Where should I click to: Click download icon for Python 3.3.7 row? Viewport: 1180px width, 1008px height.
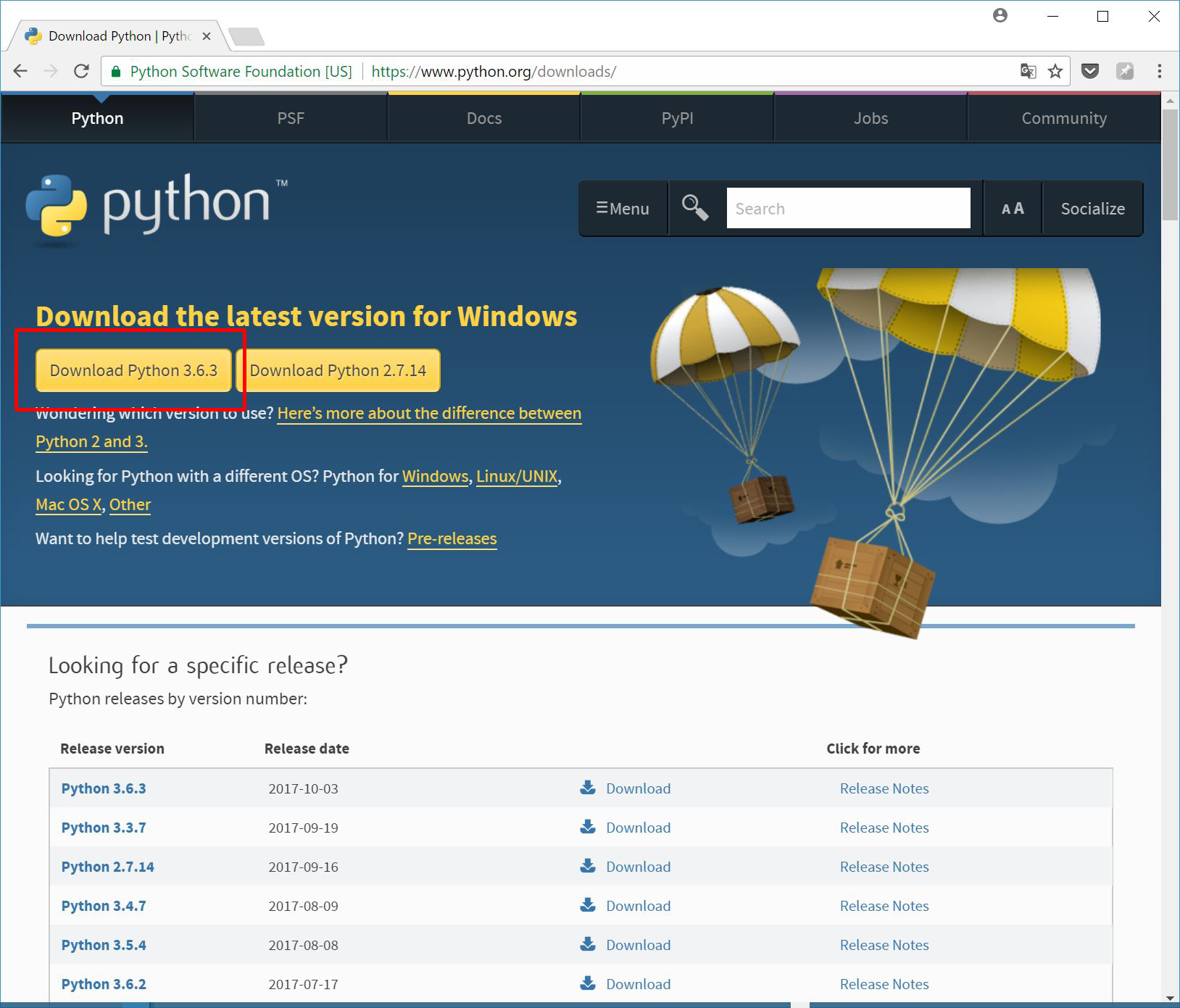point(588,827)
